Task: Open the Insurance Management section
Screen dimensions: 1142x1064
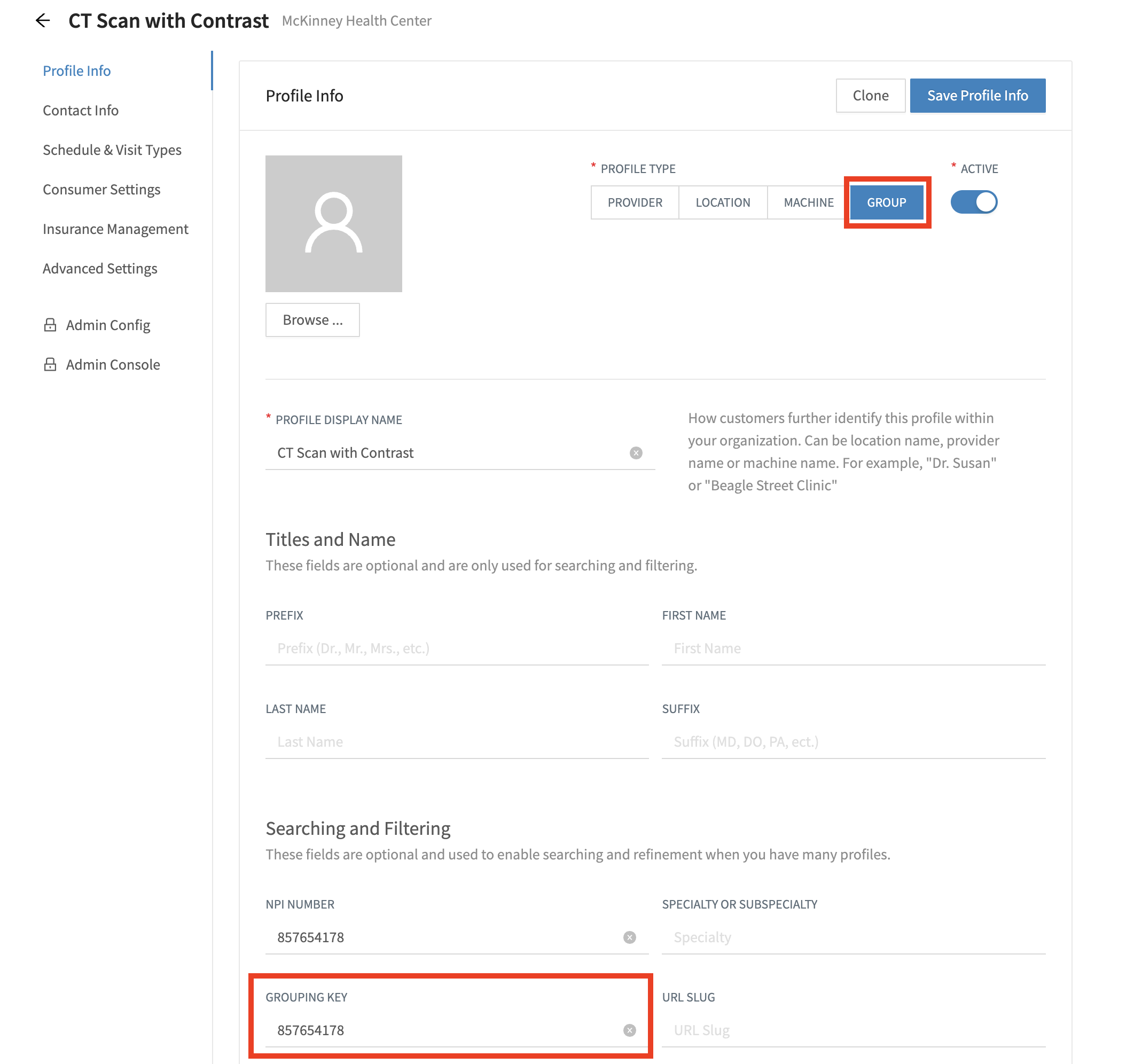Action: (x=115, y=229)
